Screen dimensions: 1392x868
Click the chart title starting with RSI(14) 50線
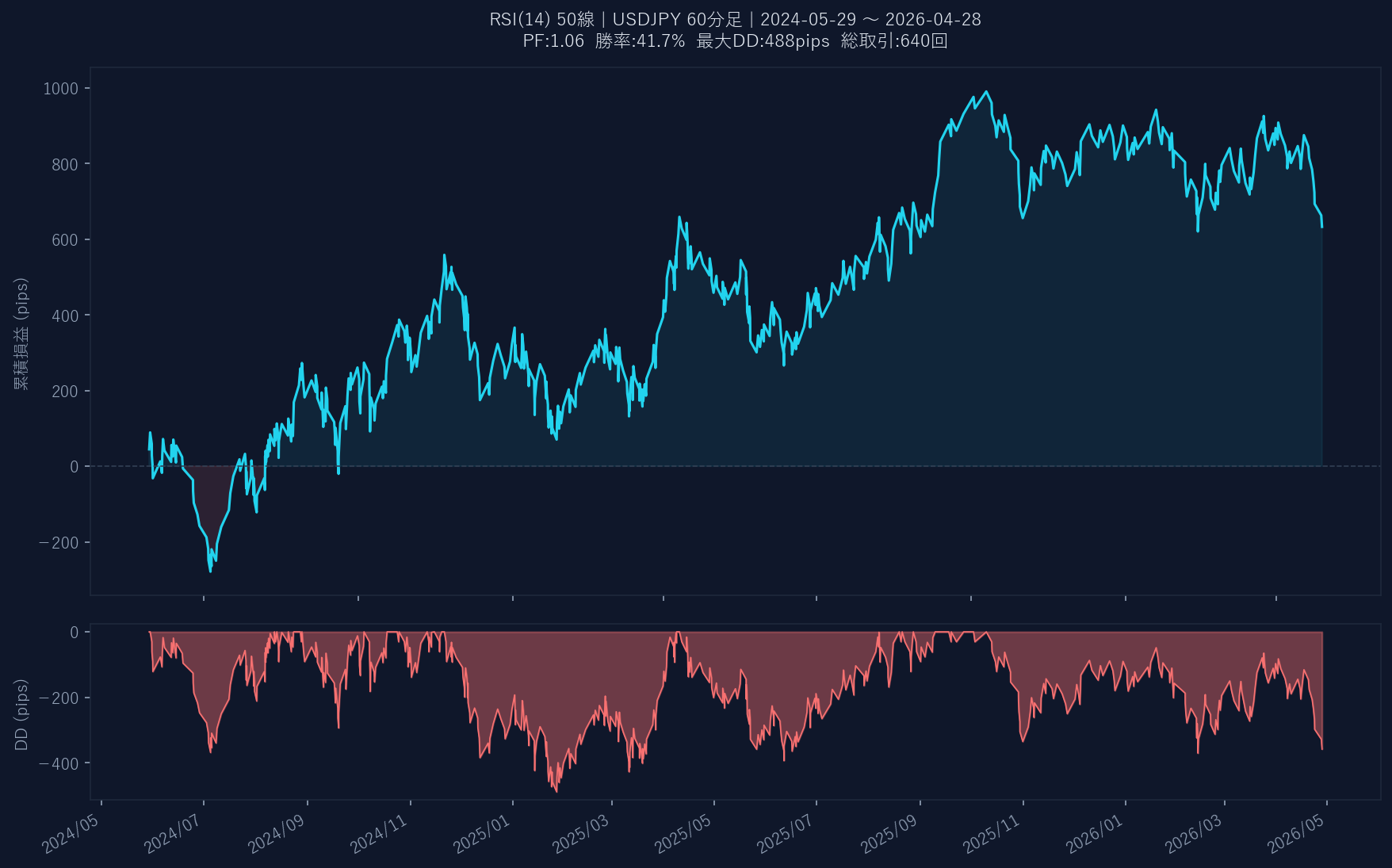[735, 19]
